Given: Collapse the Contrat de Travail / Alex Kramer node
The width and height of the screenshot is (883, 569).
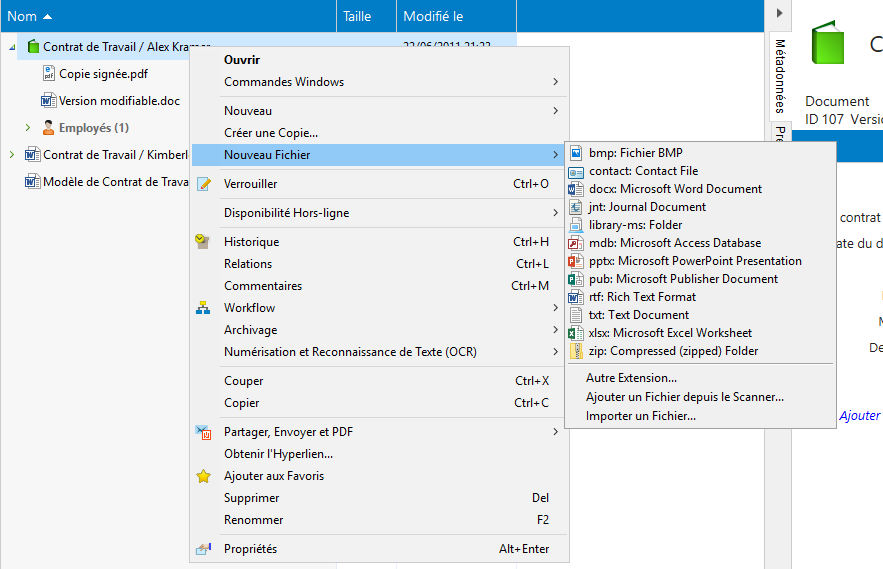Looking at the screenshot, I should [x=12, y=47].
